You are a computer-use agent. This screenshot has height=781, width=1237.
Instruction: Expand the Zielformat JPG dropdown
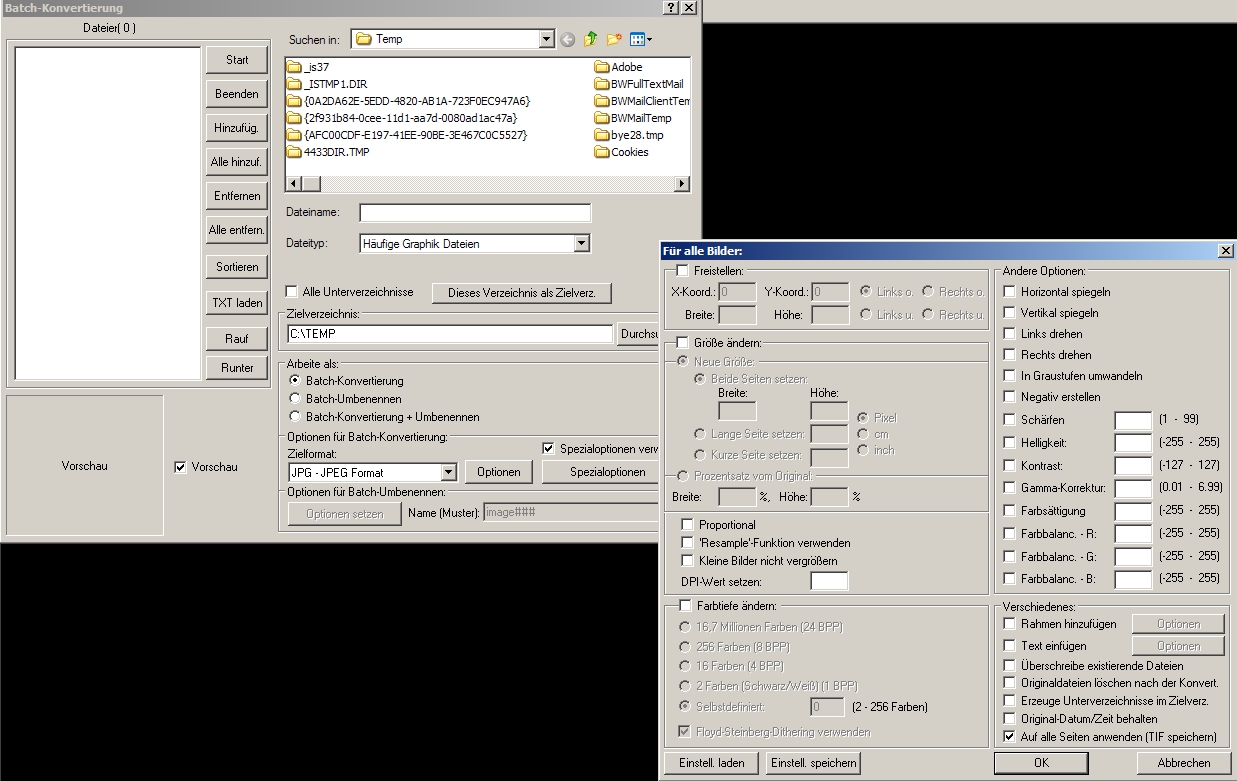448,472
